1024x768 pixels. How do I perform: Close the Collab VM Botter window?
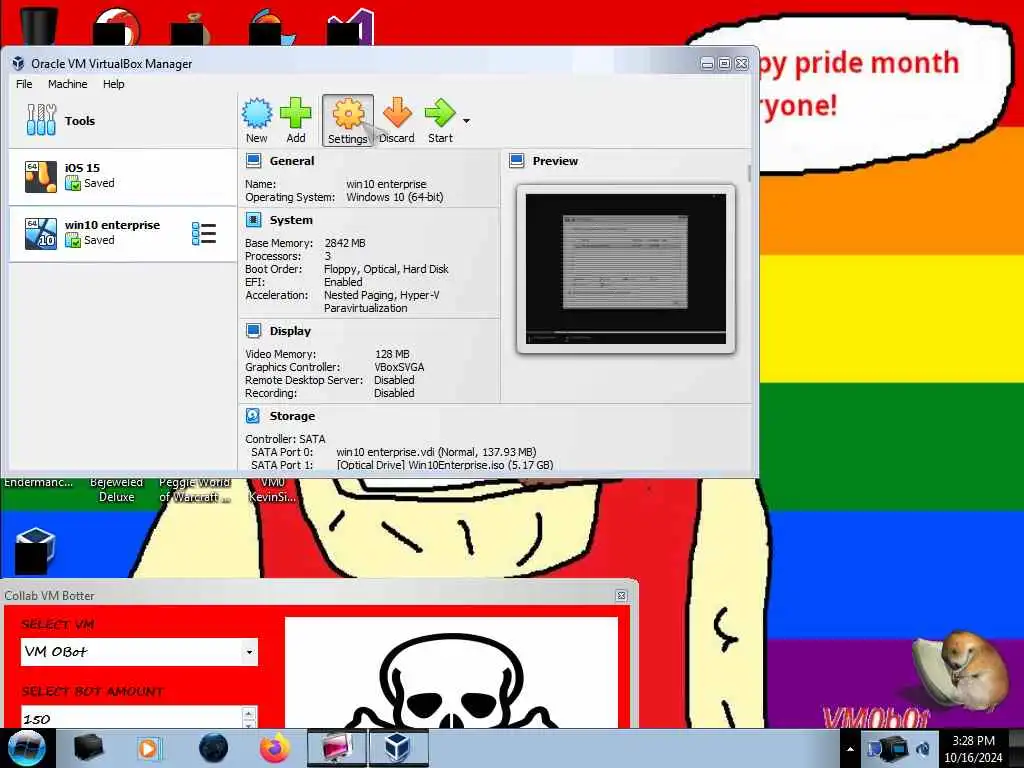[621, 596]
